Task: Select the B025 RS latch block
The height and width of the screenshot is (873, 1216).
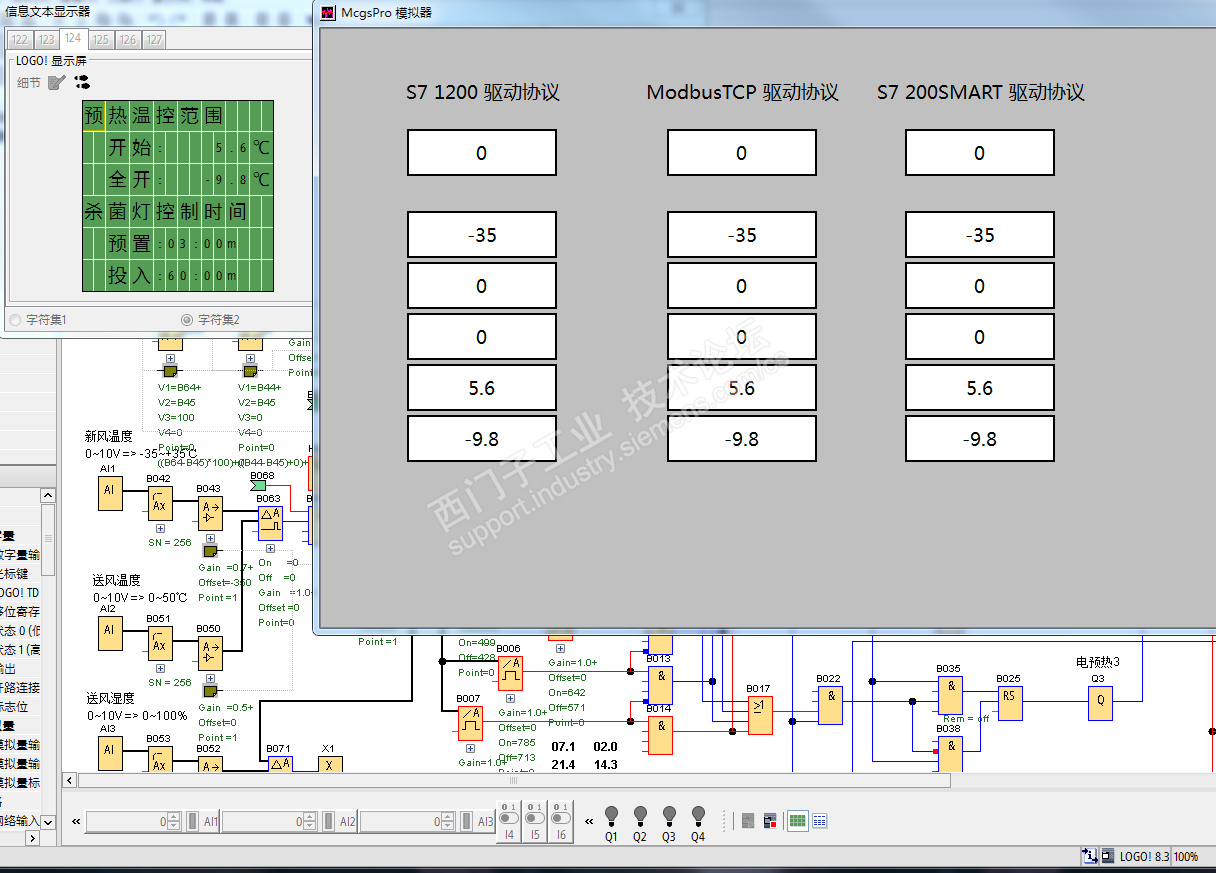Action: [x=1010, y=703]
